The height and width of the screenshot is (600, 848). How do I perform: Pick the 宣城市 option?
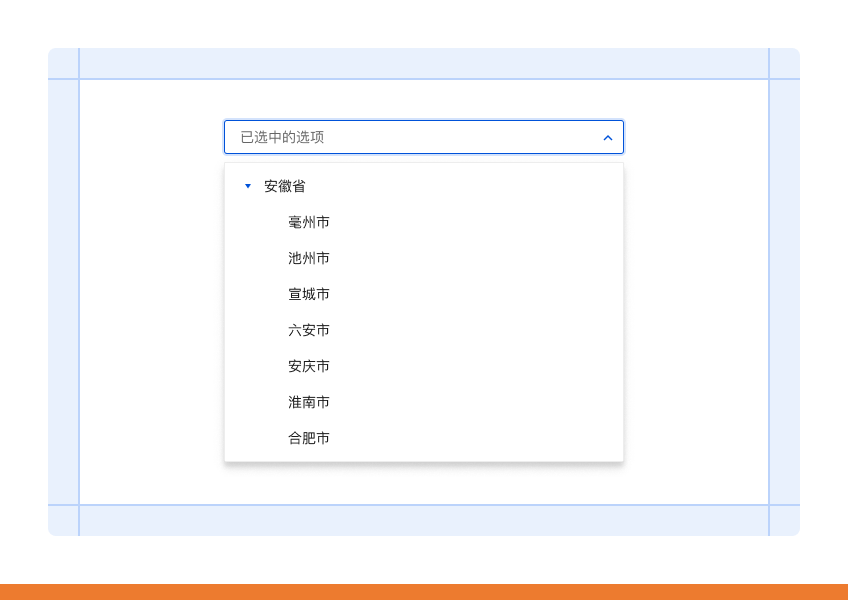click(x=309, y=294)
